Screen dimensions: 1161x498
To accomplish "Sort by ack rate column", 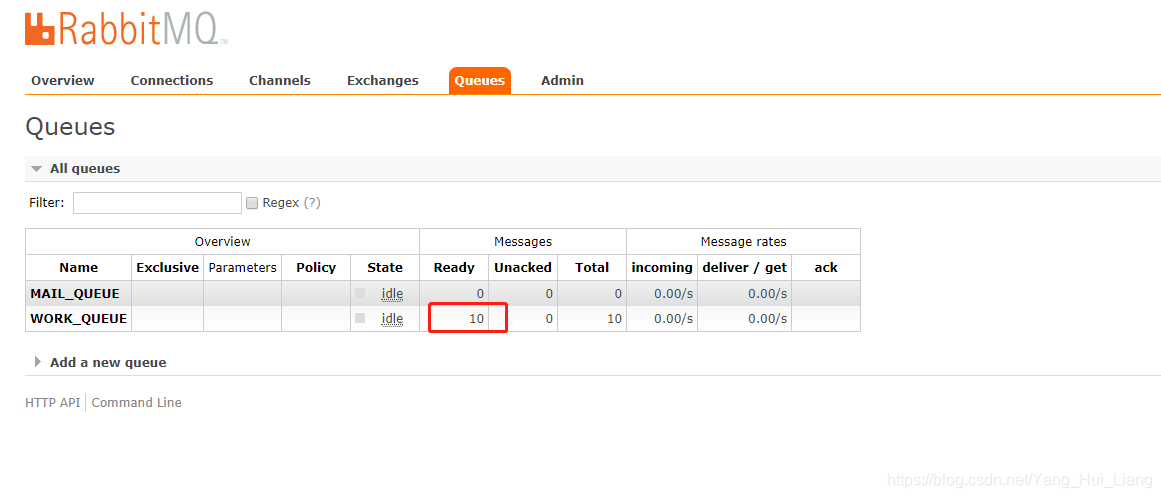I will click(826, 268).
